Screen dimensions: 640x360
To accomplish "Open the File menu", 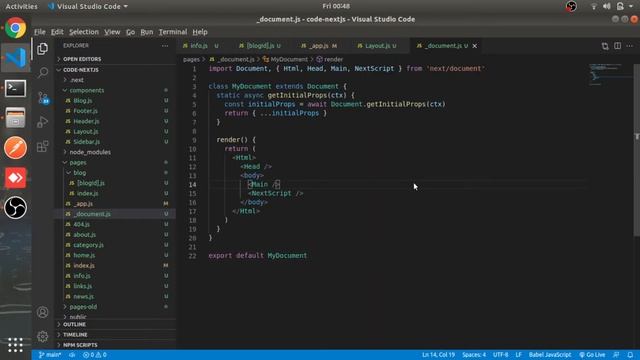I will (40, 32).
